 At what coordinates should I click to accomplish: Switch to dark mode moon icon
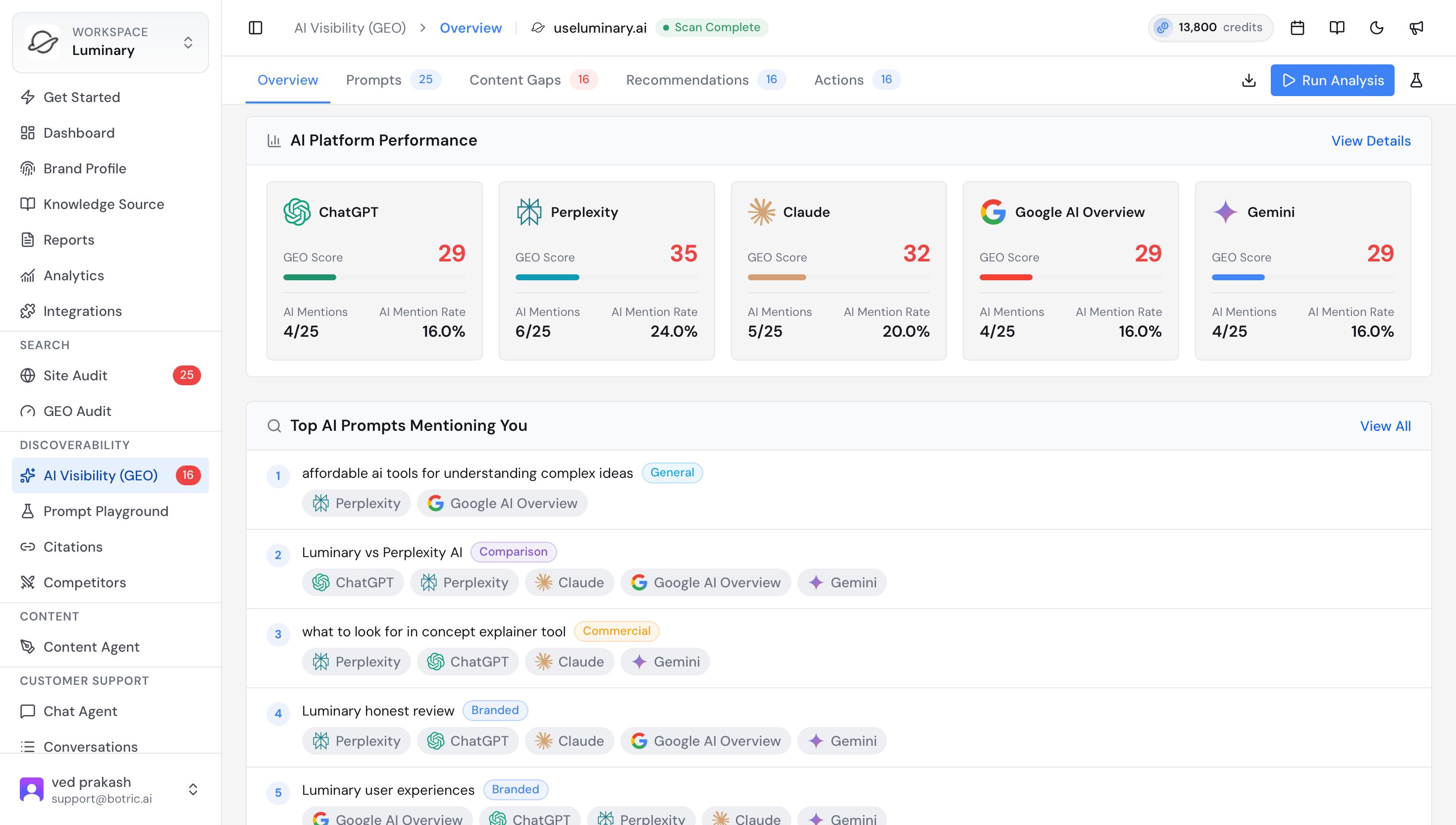click(x=1377, y=28)
